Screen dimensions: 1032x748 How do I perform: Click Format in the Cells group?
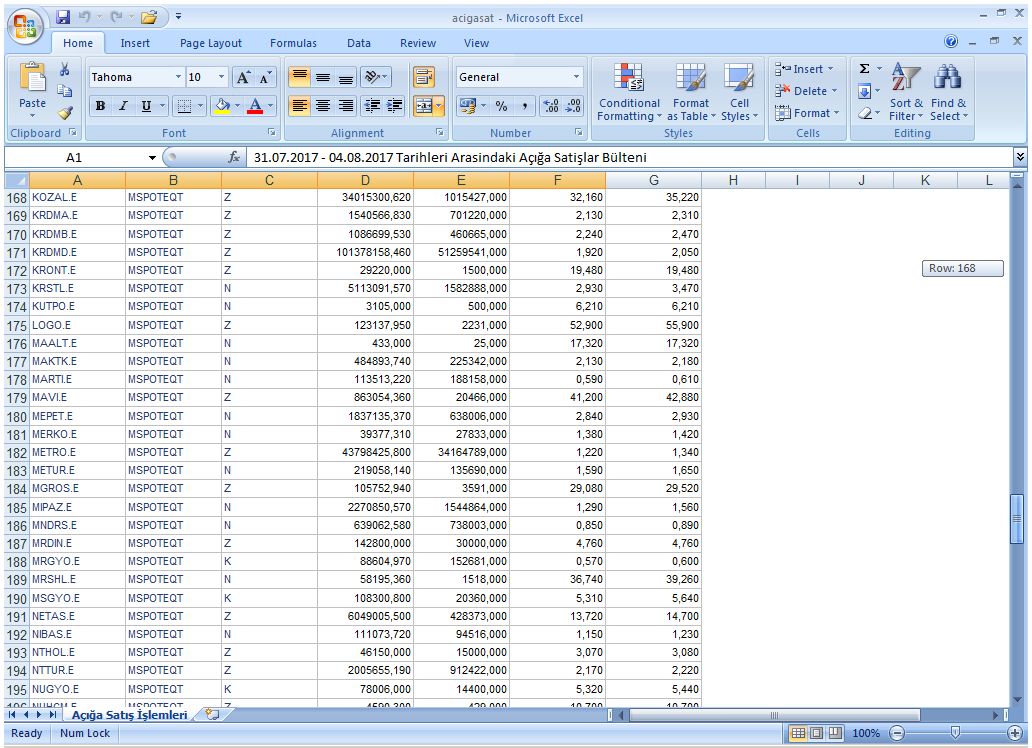(807, 113)
